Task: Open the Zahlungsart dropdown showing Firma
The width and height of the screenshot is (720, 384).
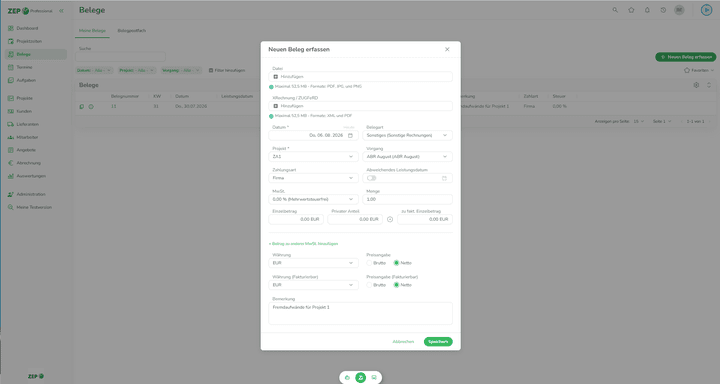Action: pyautogui.click(x=313, y=178)
